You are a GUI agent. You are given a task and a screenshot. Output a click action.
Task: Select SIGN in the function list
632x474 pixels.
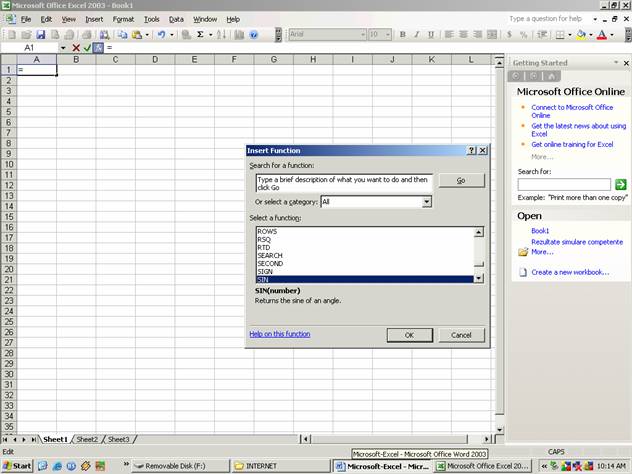pyautogui.click(x=265, y=272)
